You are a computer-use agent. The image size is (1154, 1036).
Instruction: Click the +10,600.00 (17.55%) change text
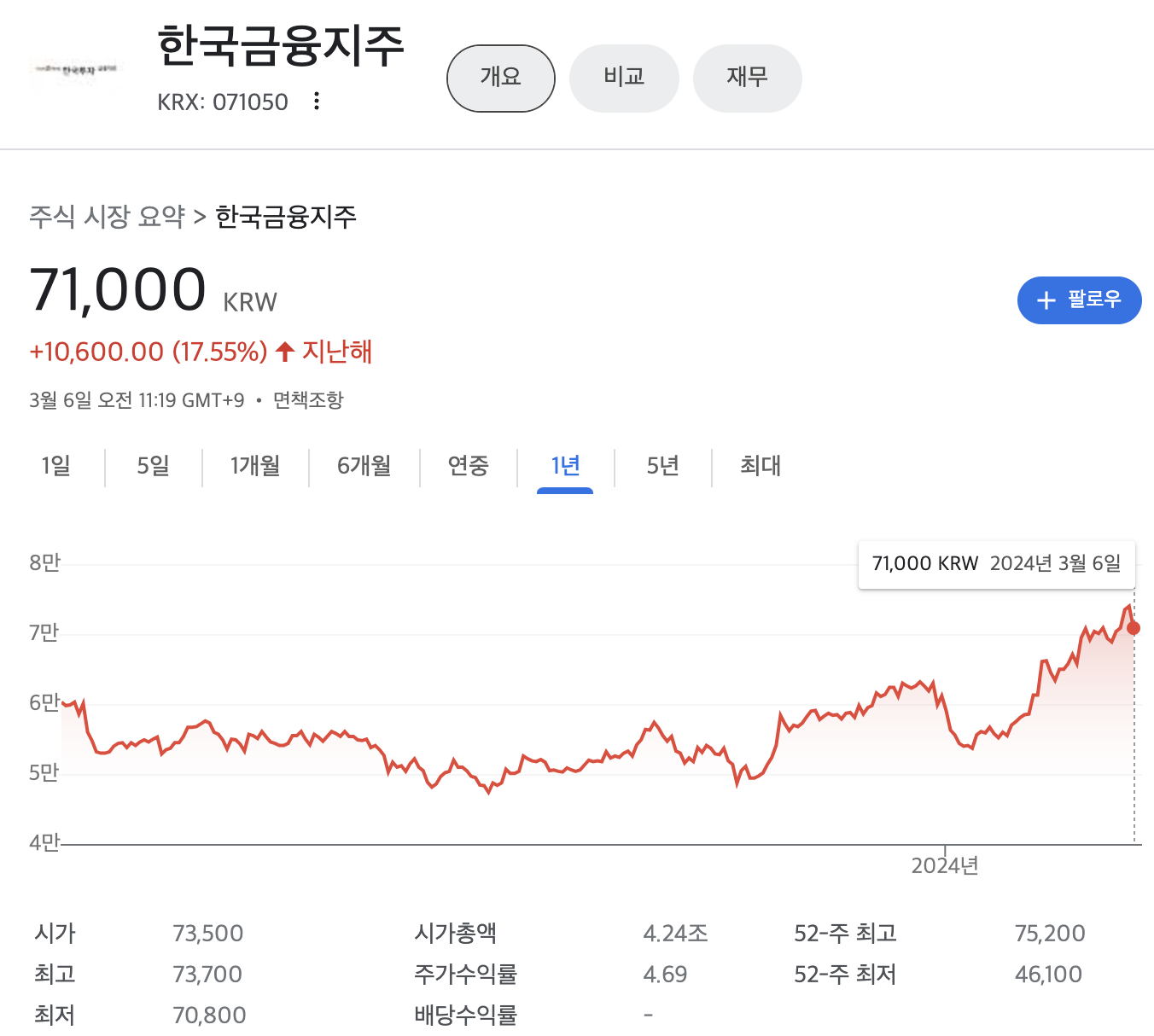click(x=149, y=352)
